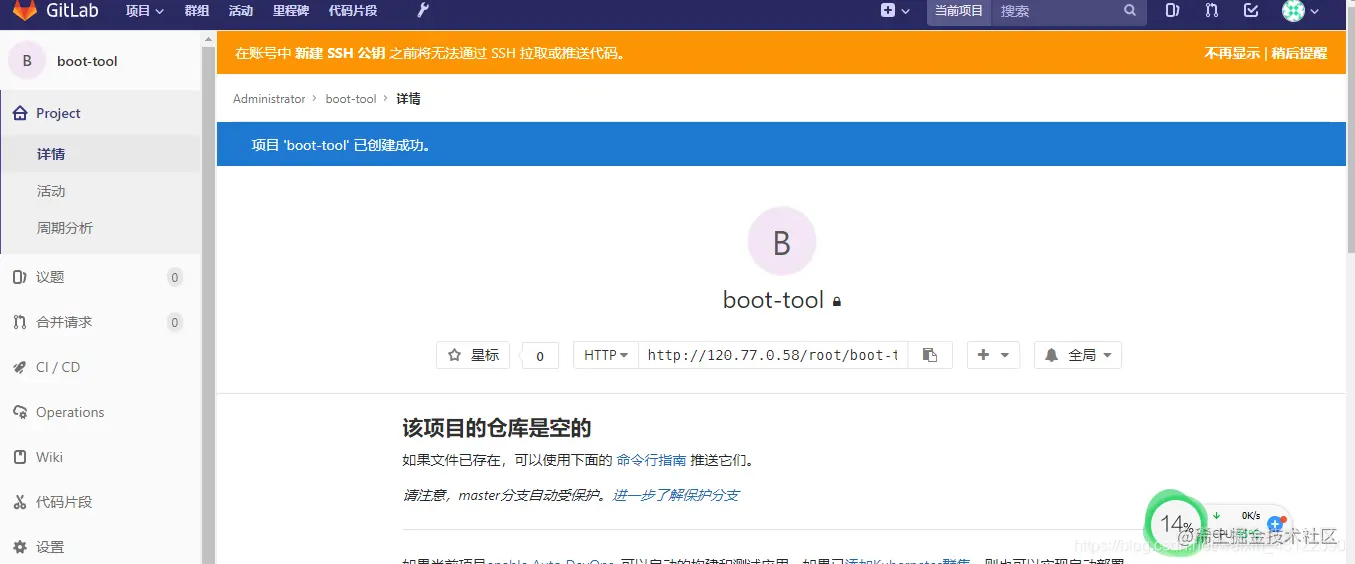This screenshot has height=564, width=1355.
Task: Open the 项目 menu in navbar
Action: click(x=145, y=11)
